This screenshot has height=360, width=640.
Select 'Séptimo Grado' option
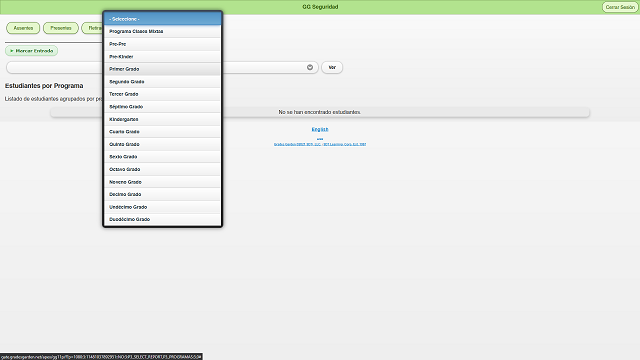pyautogui.click(x=162, y=107)
